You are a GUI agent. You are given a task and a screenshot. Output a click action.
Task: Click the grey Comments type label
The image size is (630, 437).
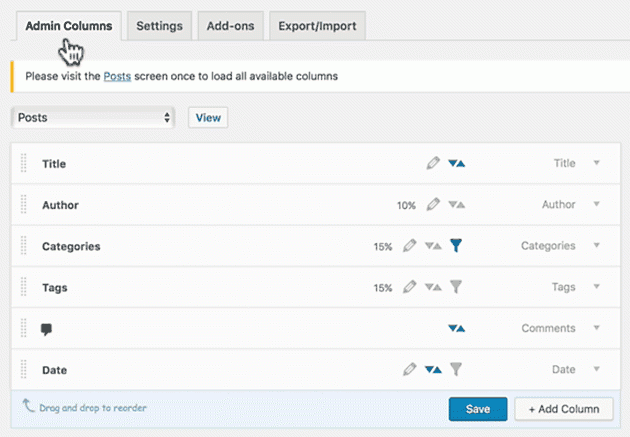click(x=548, y=328)
